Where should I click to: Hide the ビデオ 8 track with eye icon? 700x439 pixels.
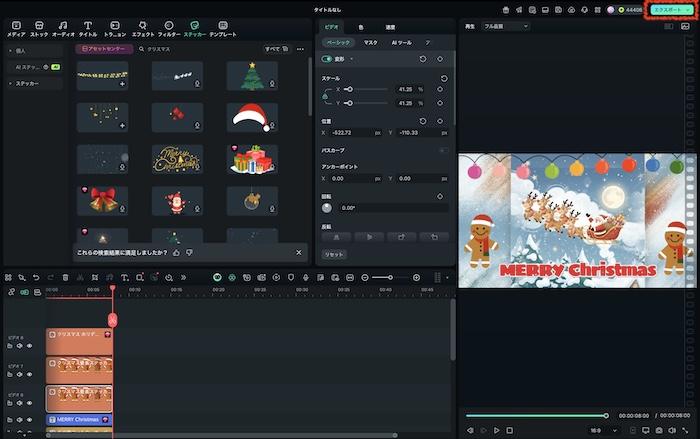[x=29, y=346]
